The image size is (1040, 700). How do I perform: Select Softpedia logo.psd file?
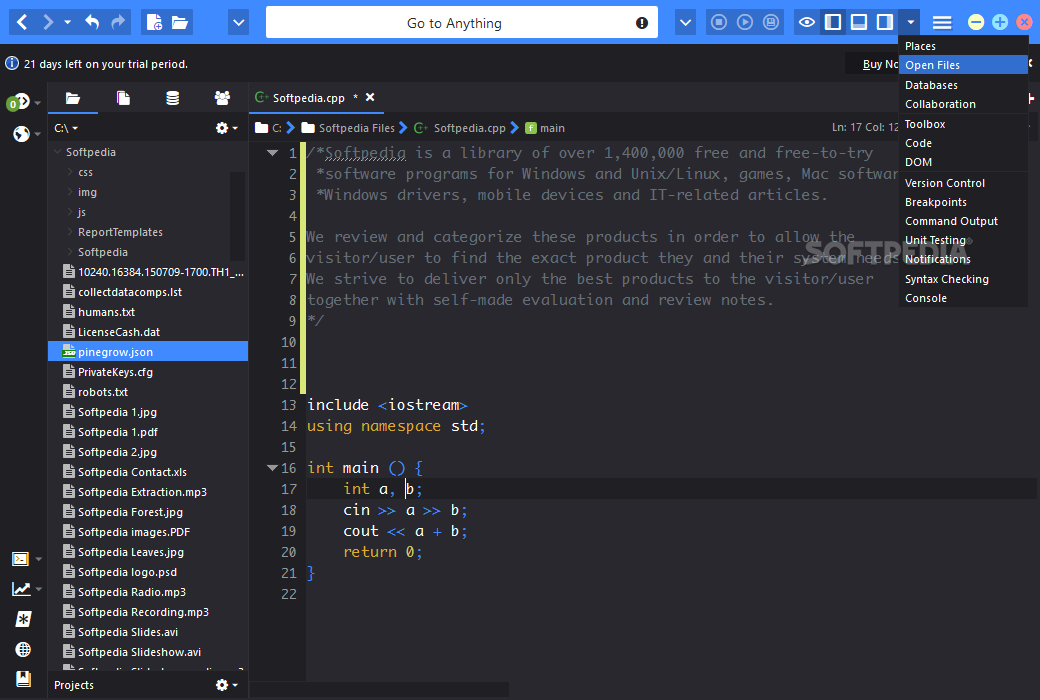tap(149, 572)
